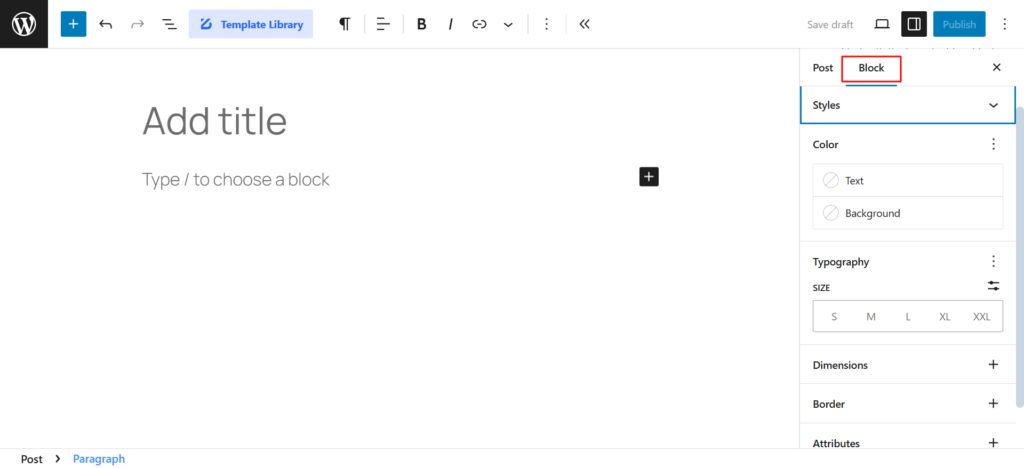Click the WordPress logo icon

[24, 24]
